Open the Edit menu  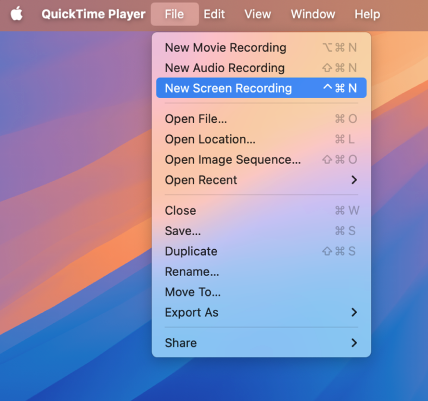pyautogui.click(x=214, y=14)
